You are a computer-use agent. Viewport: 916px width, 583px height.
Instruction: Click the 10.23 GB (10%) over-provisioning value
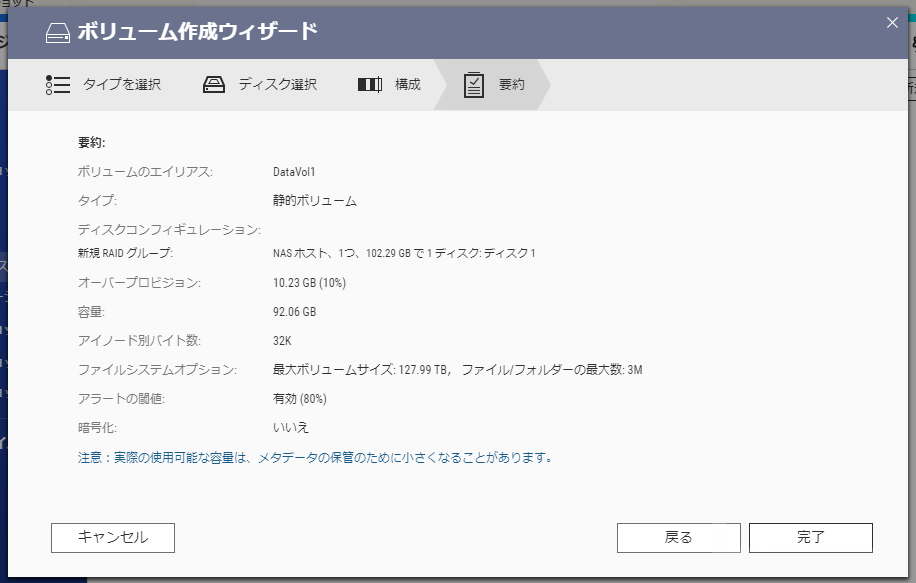(309, 283)
